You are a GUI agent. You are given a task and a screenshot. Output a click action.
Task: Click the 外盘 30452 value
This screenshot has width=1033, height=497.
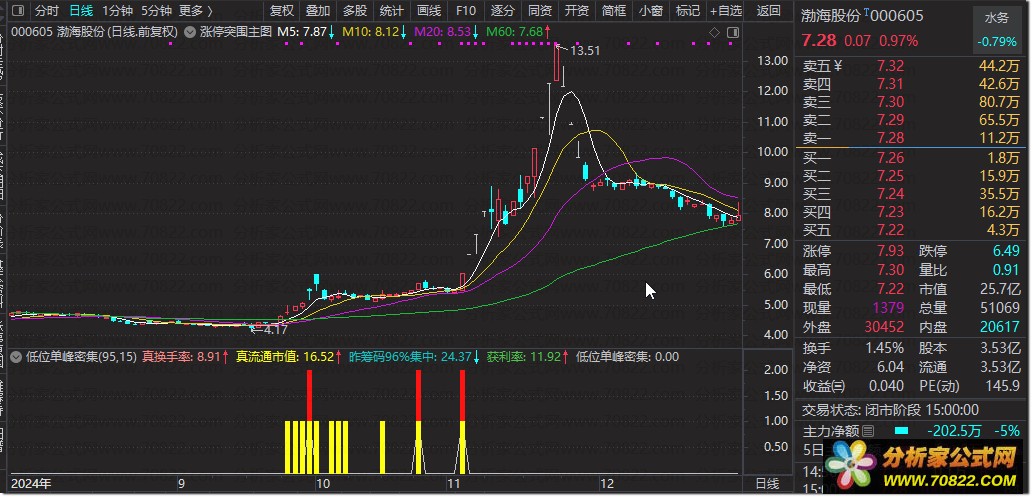884,326
